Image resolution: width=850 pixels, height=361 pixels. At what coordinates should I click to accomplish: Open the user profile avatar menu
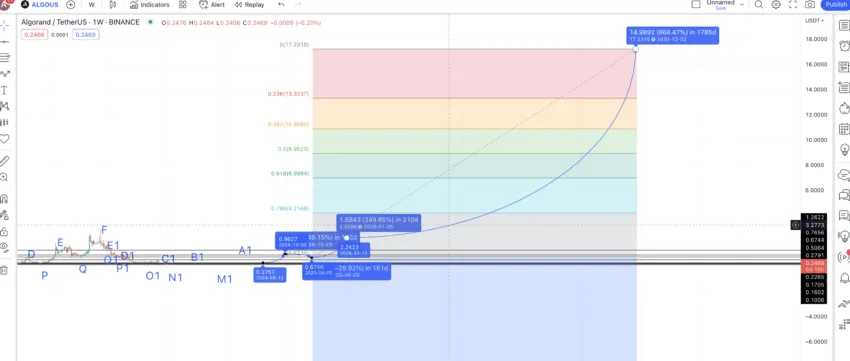pyautogui.click(x=5, y=4)
